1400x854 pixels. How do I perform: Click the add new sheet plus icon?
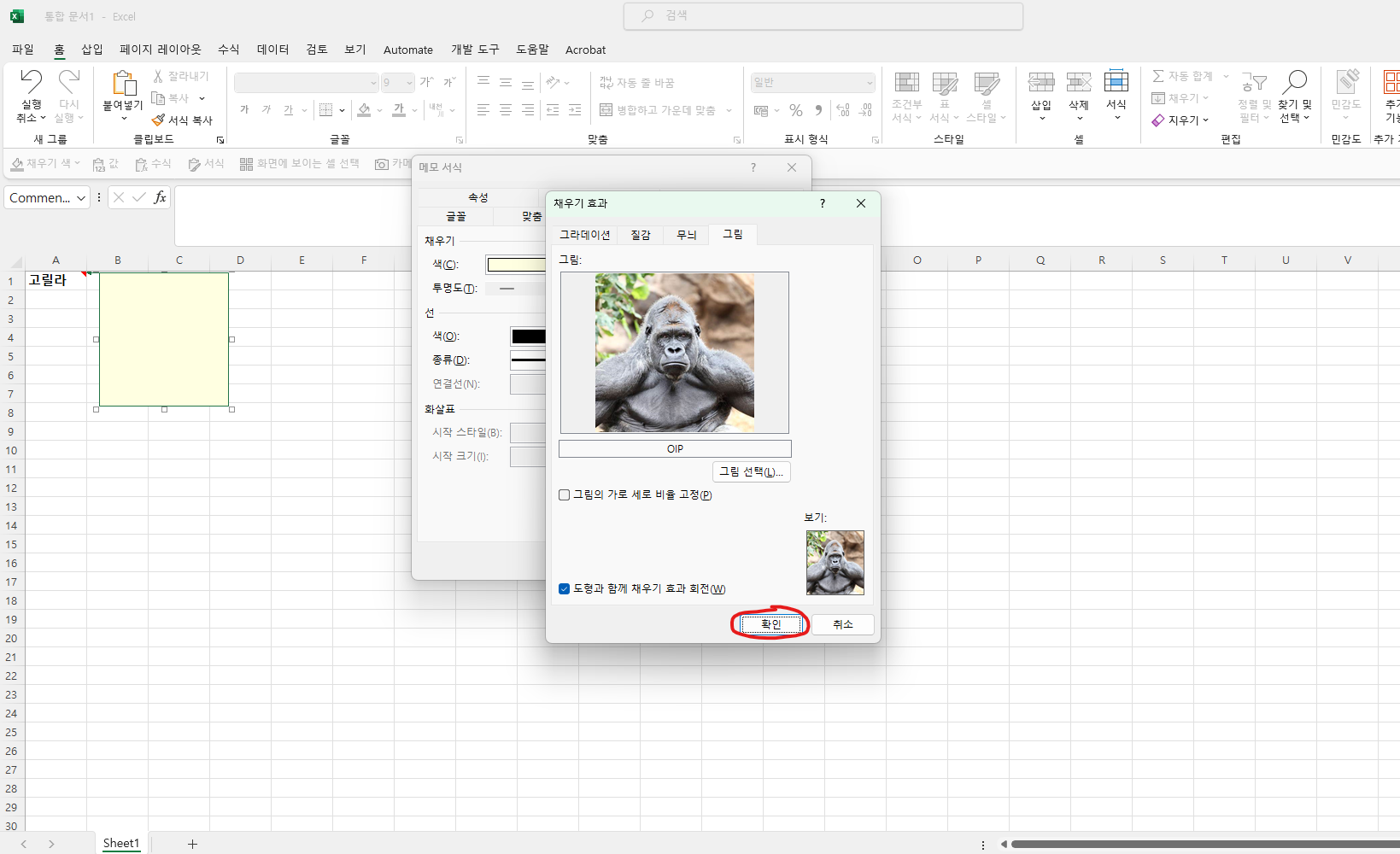pyautogui.click(x=193, y=844)
